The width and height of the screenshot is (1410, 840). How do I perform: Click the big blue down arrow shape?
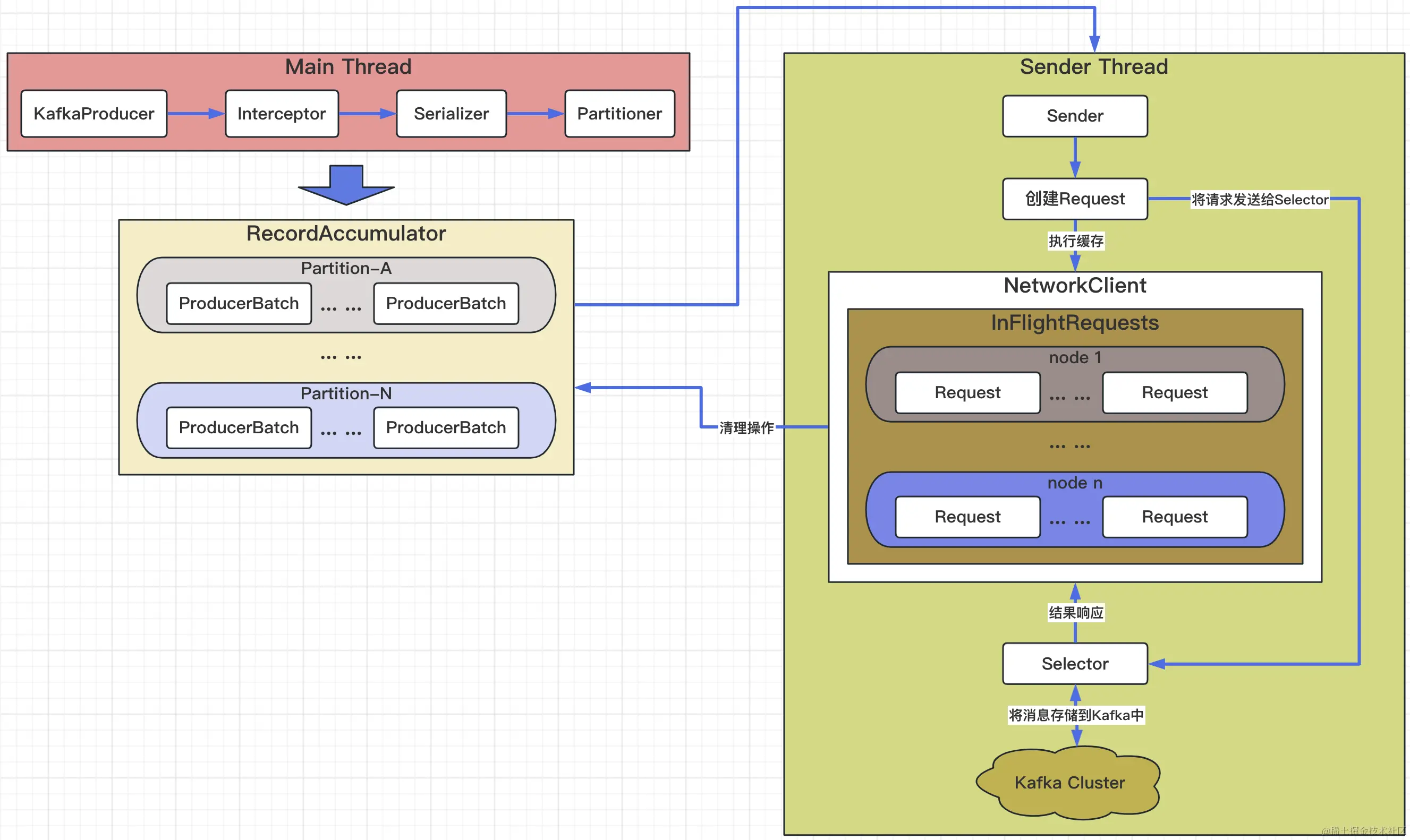click(x=346, y=185)
